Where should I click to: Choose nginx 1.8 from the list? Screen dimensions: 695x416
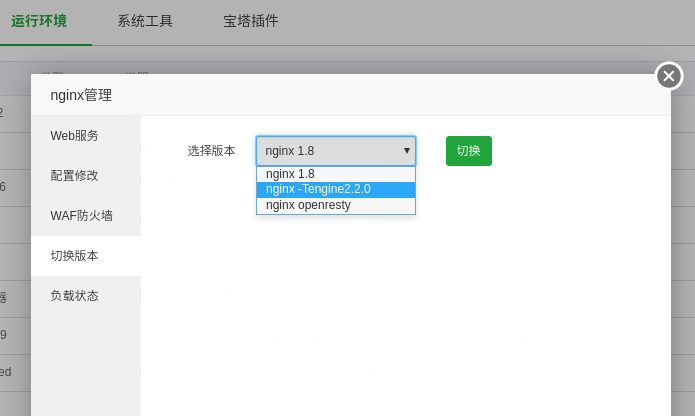click(336, 174)
